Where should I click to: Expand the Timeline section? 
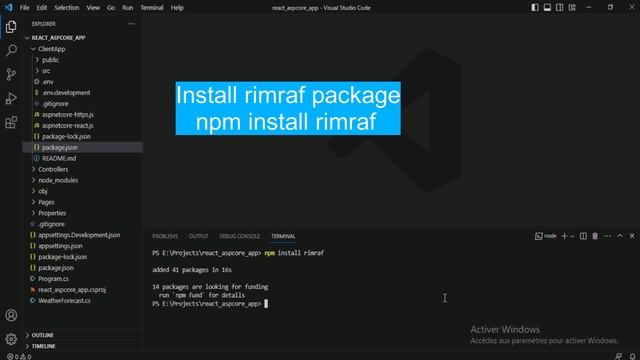click(x=82, y=346)
